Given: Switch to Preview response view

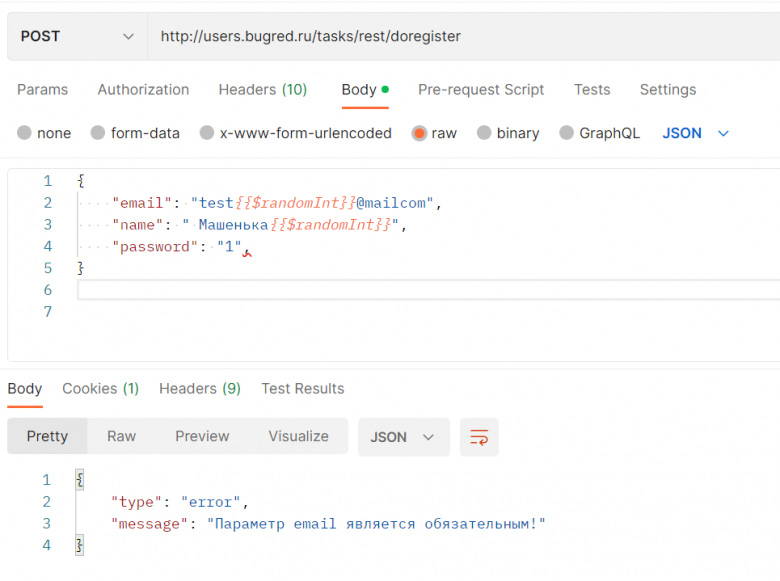Looking at the screenshot, I should point(202,436).
